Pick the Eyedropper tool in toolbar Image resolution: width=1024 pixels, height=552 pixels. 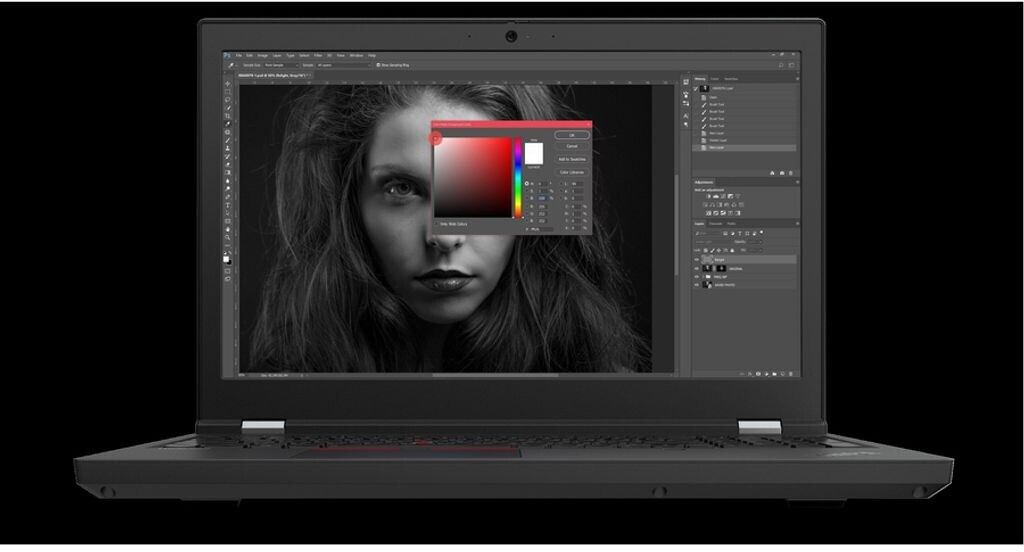click(x=228, y=124)
